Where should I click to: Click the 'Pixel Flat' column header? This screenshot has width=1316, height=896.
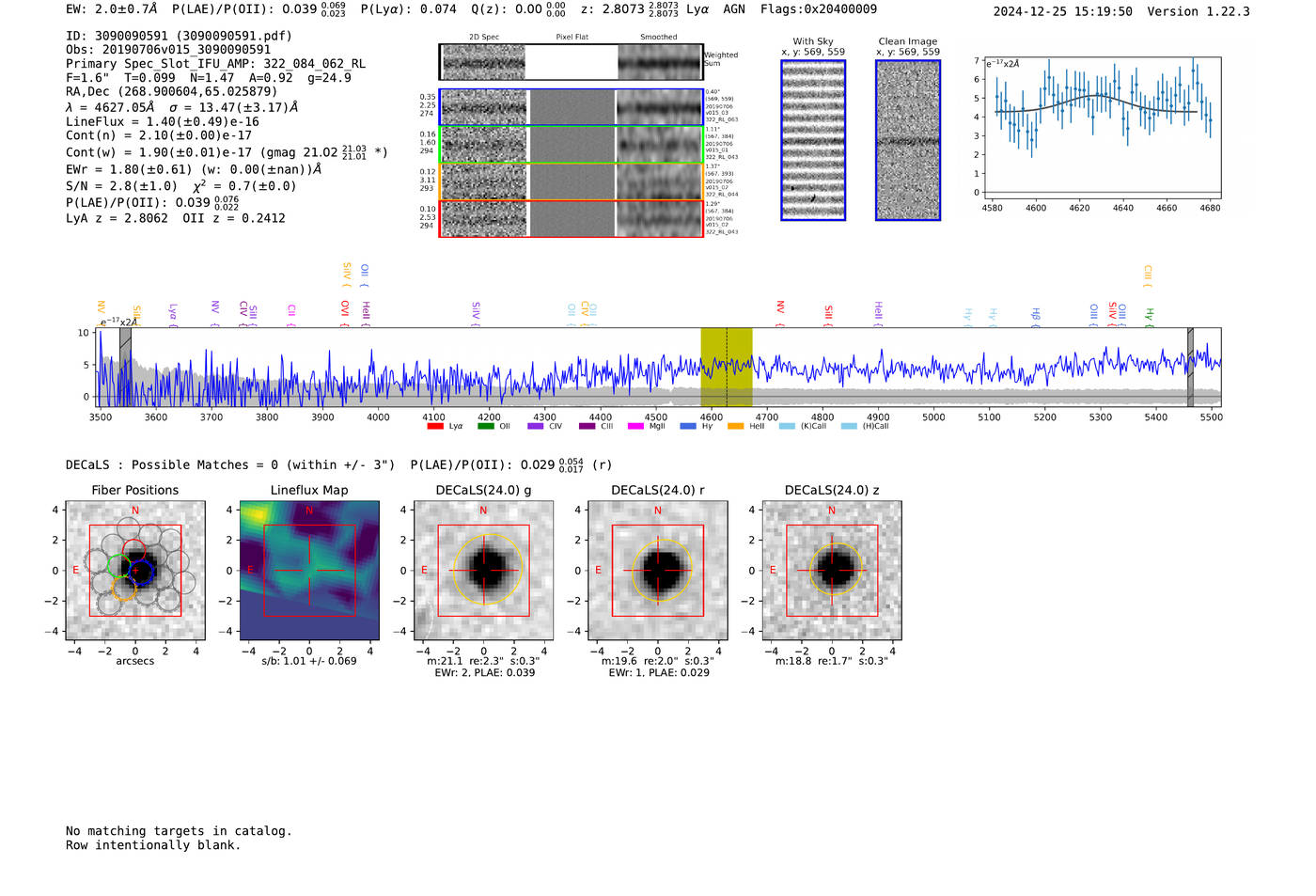tap(572, 38)
